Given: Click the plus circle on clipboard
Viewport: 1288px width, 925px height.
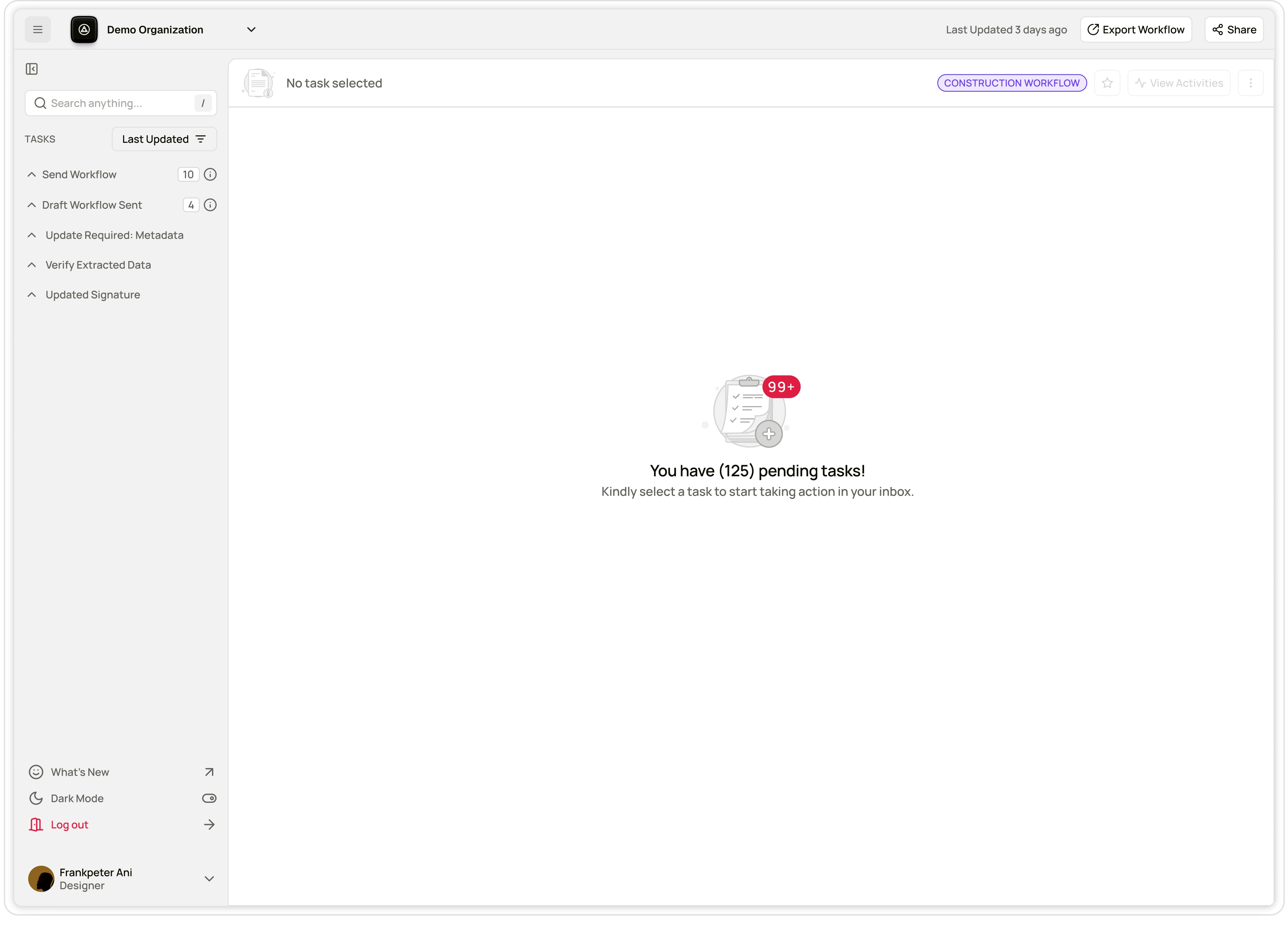Looking at the screenshot, I should click(x=769, y=434).
